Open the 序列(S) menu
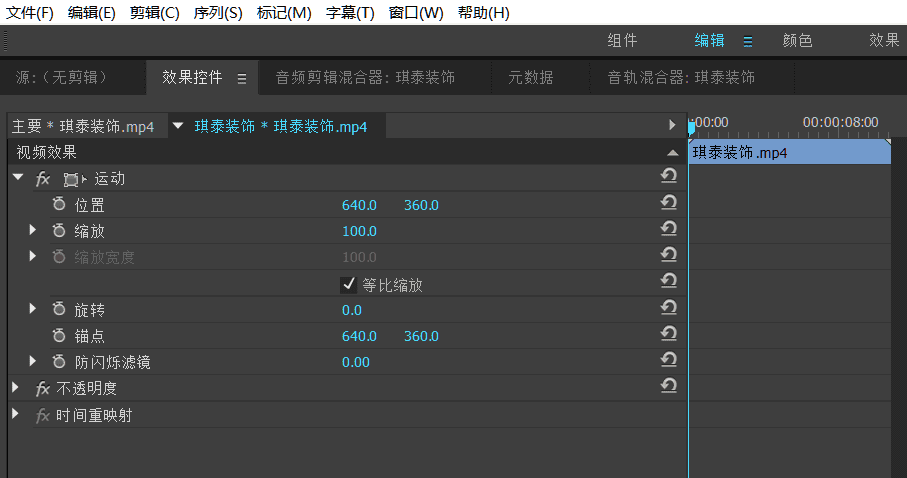Viewport: 907px width, 478px height. pos(218,13)
